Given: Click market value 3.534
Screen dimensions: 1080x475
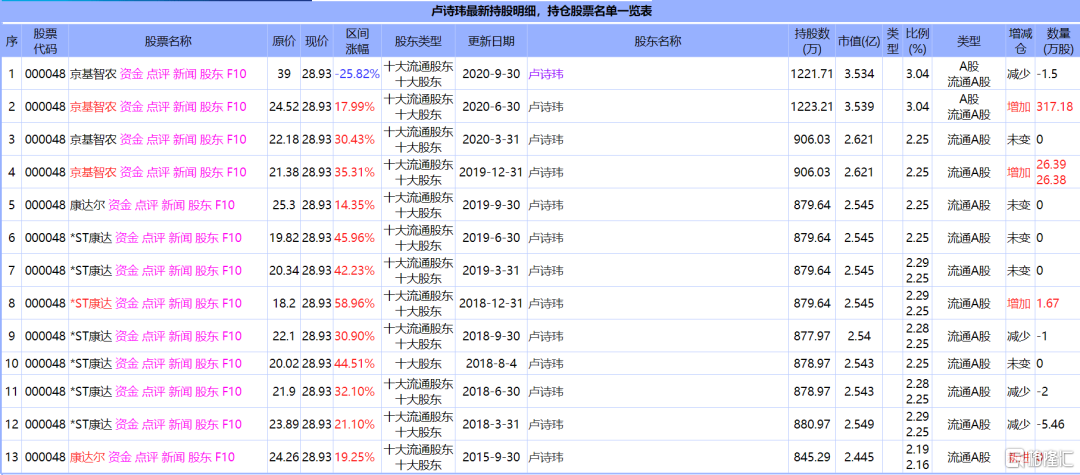Looking at the screenshot, I should [858, 74].
